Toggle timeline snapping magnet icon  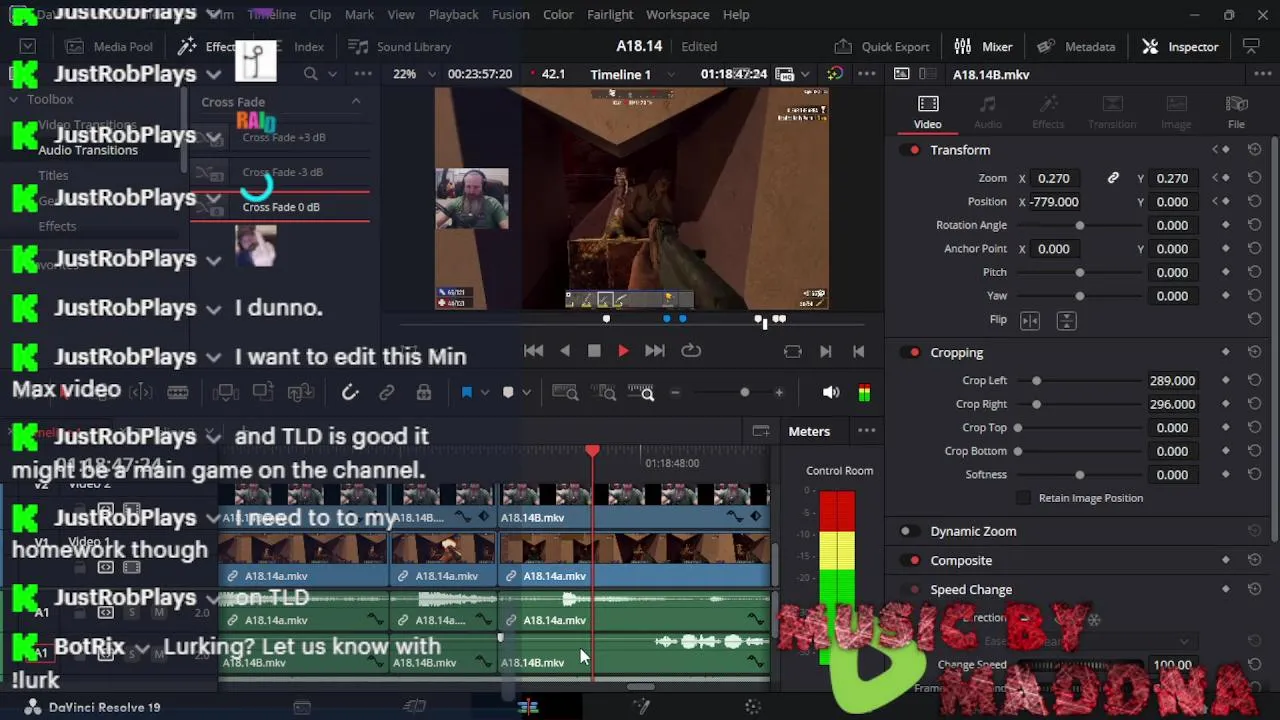[x=350, y=393]
